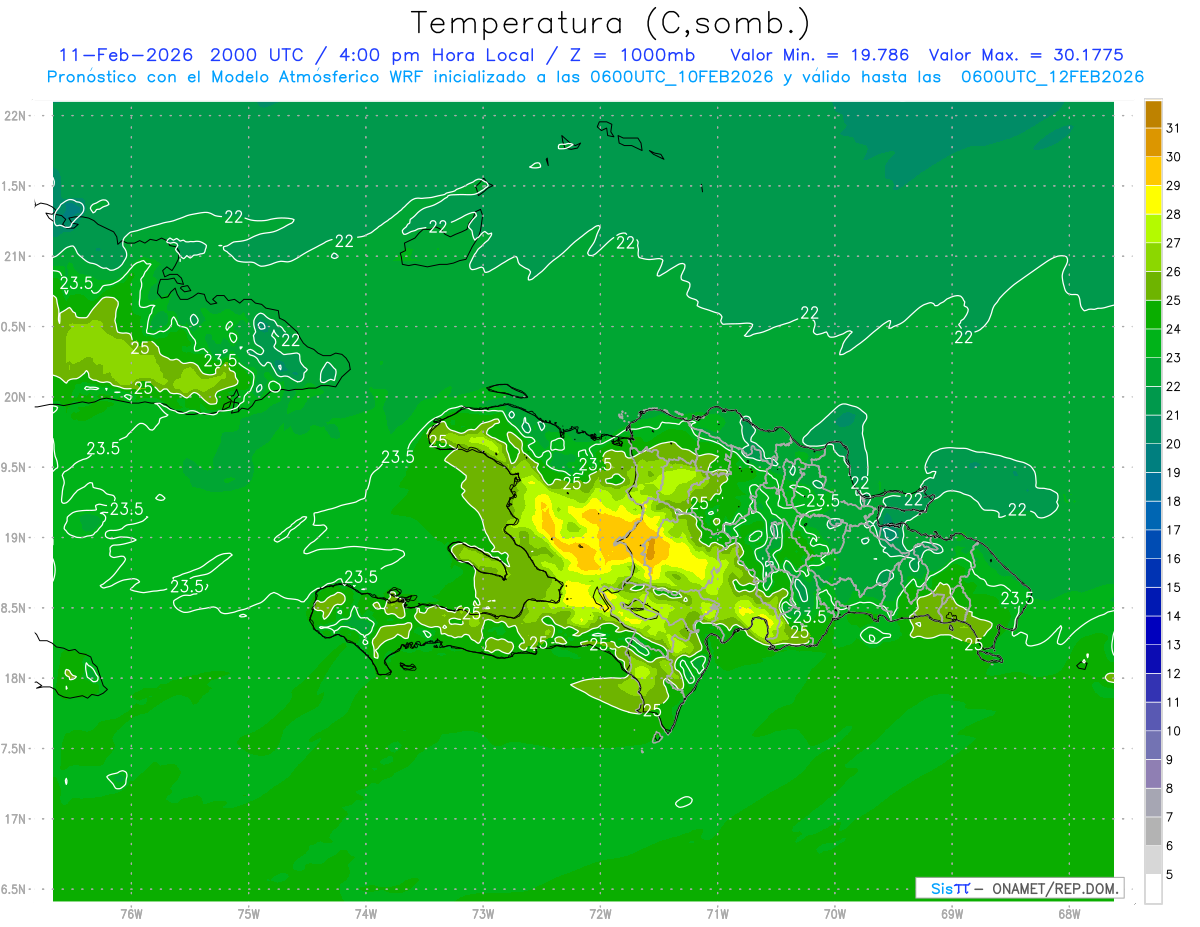Viewport: 1200px width, 927px height.
Task: Click the legend value 10
Action: (1173, 731)
